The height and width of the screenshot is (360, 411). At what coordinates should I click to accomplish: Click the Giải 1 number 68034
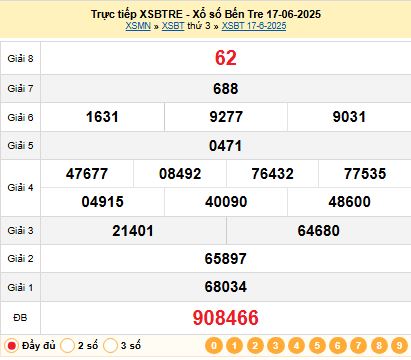click(226, 287)
